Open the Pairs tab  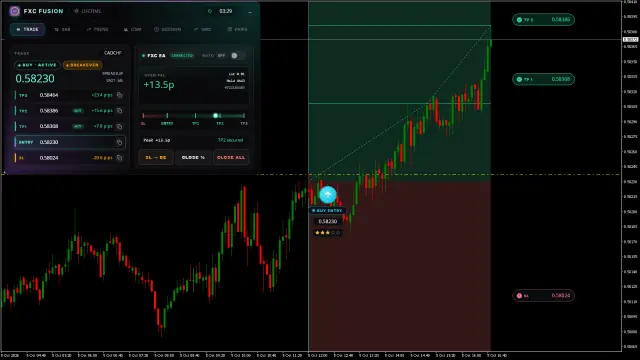click(x=238, y=29)
